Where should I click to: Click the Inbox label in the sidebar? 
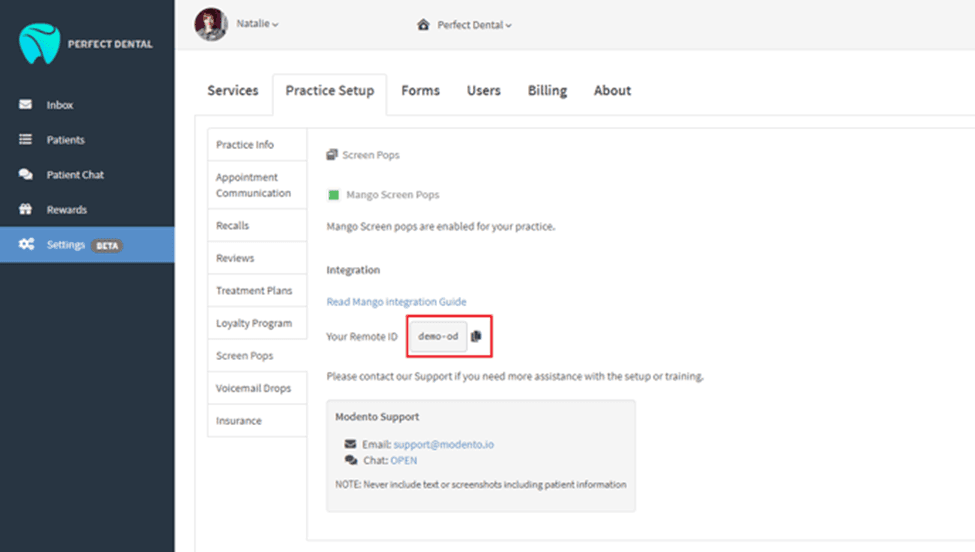tap(60, 105)
